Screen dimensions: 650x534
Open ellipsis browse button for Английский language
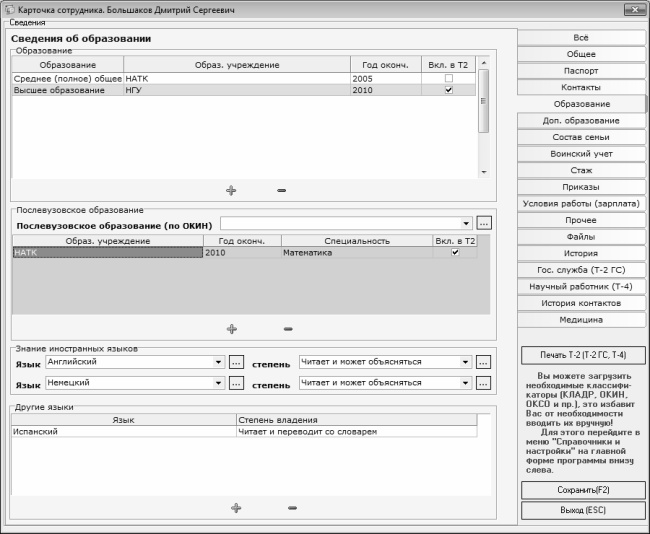(237, 362)
